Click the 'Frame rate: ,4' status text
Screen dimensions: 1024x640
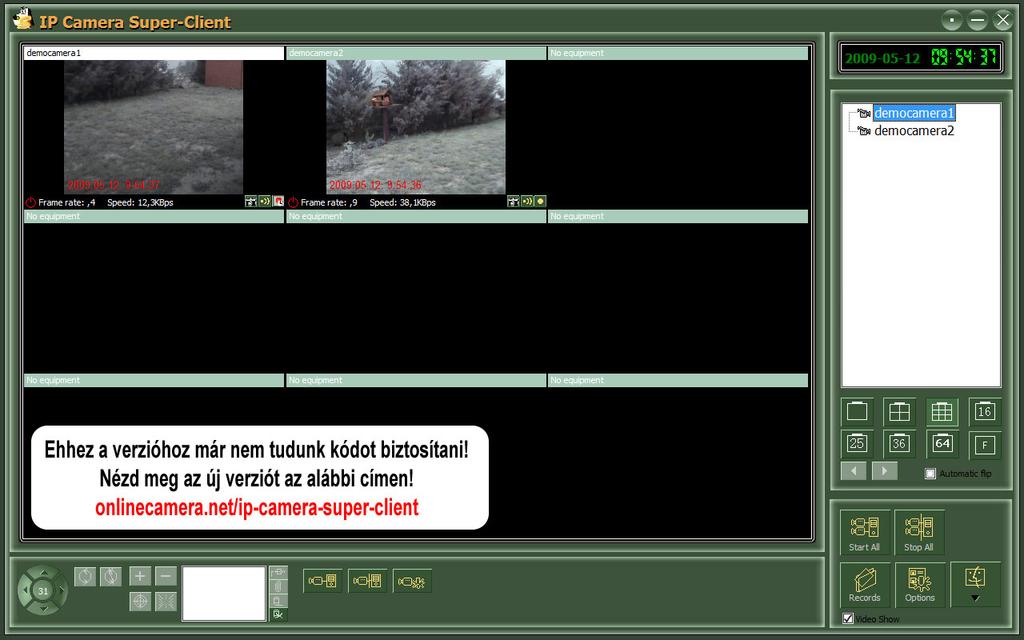tap(67, 202)
